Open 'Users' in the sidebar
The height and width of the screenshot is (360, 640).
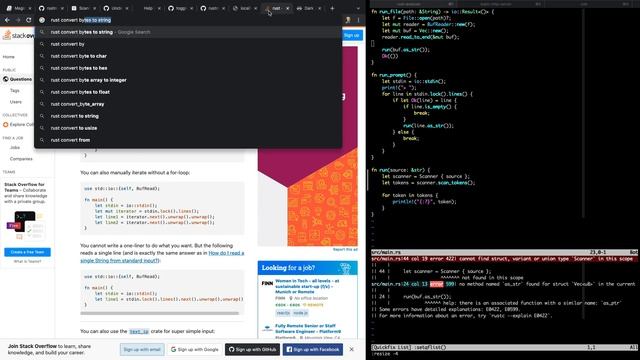16,102
